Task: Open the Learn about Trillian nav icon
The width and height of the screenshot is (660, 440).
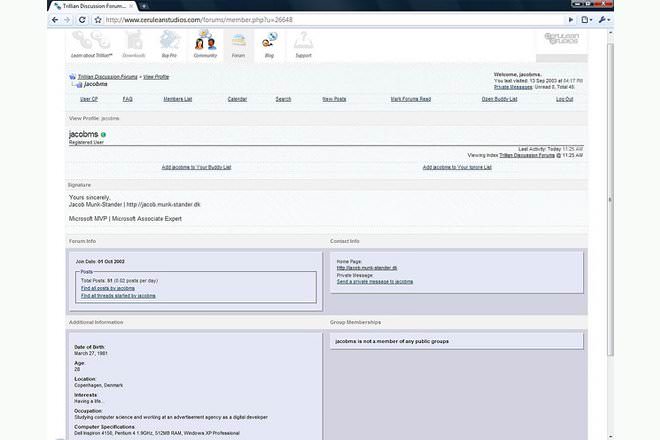Action: click(x=91, y=45)
